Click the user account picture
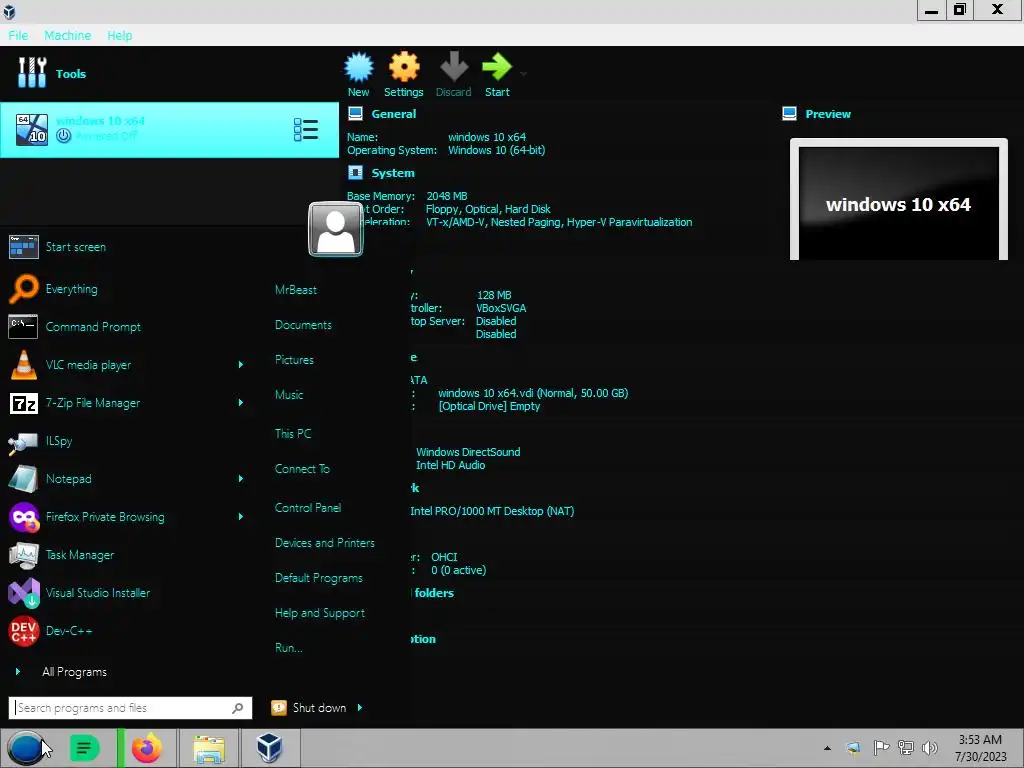1024x768 pixels. 336,229
